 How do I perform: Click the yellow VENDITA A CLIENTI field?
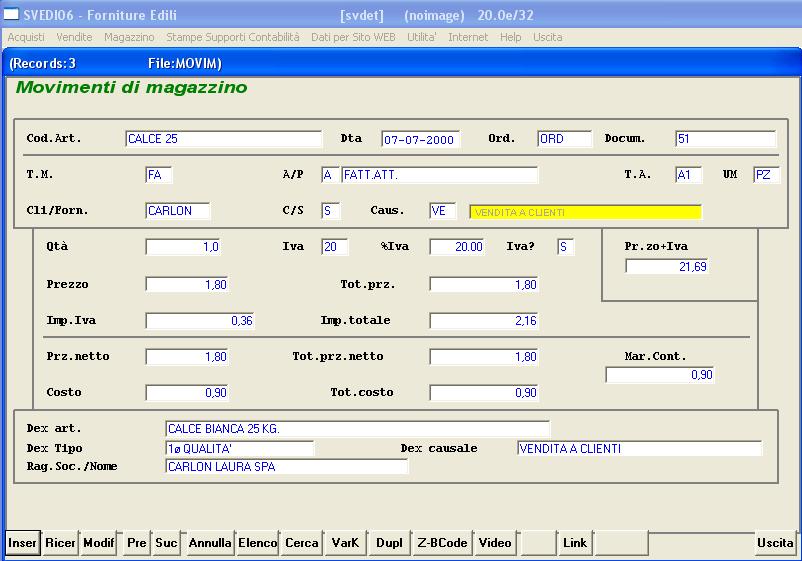click(x=586, y=212)
